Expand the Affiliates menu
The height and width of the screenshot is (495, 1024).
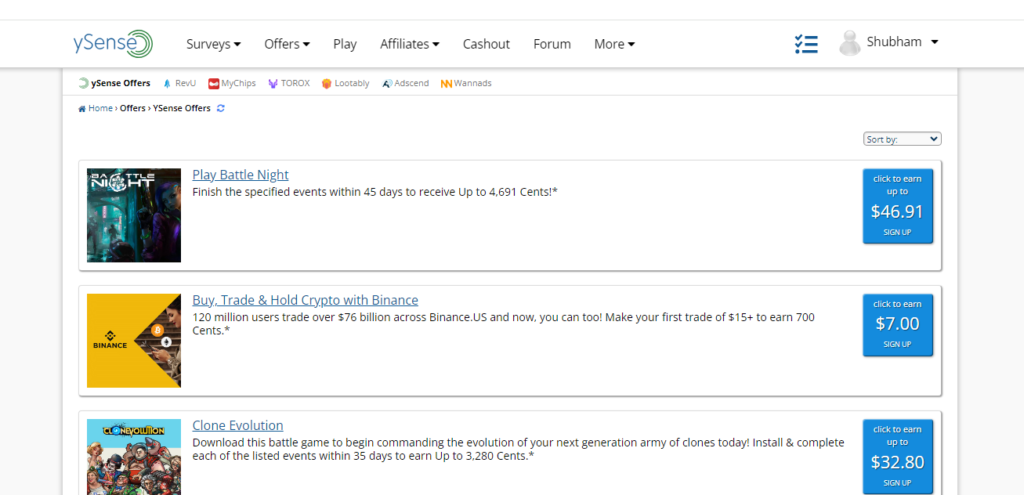click(x=409, y=44)
